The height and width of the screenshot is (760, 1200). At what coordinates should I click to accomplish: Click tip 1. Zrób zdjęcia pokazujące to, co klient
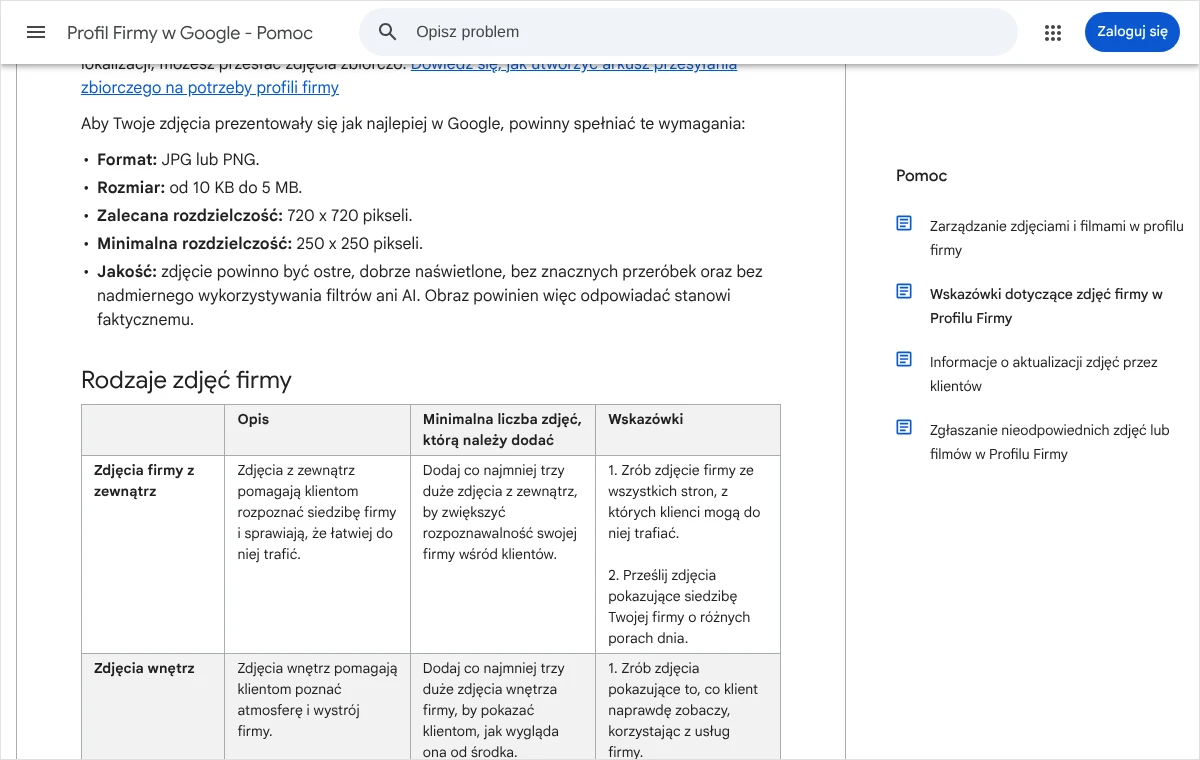coord(683,709)
